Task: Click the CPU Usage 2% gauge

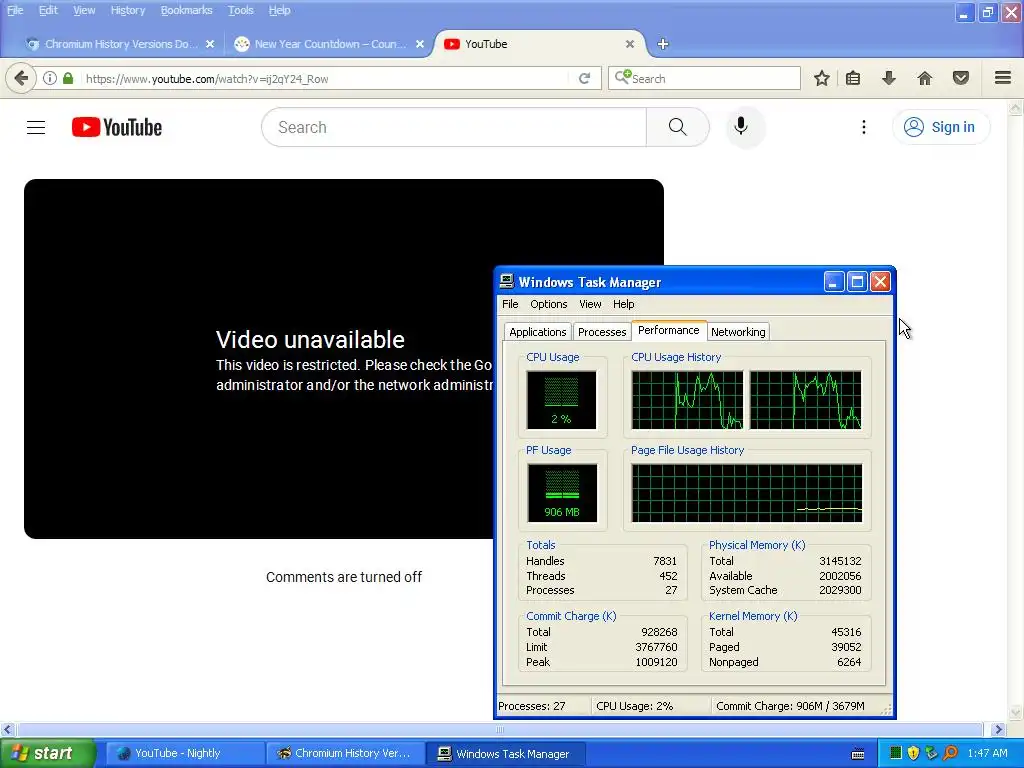Action: pyautogui.click(x=561, y=400)
